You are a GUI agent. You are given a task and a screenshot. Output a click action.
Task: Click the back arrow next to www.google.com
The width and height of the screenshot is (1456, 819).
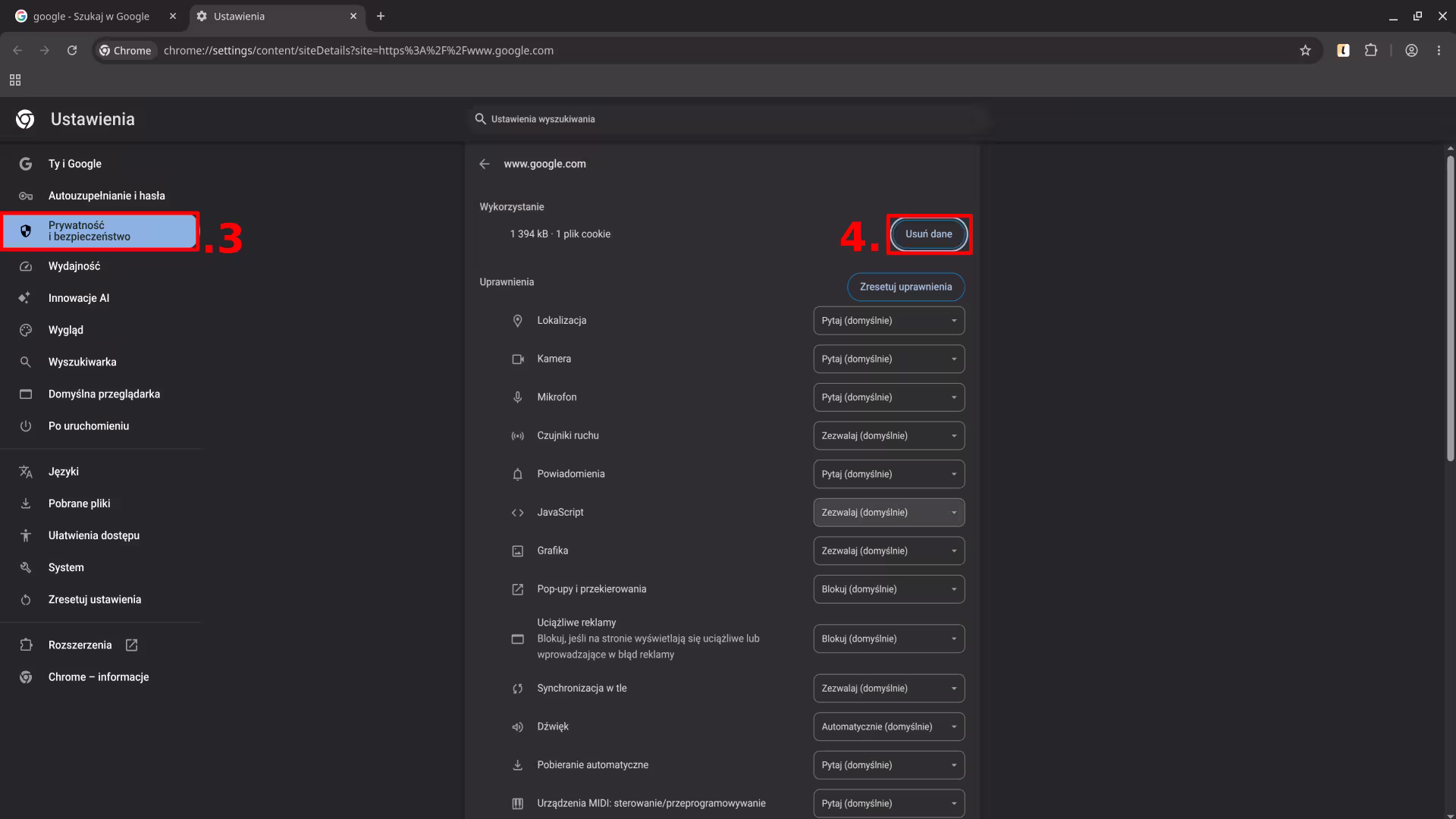(485, 164)
